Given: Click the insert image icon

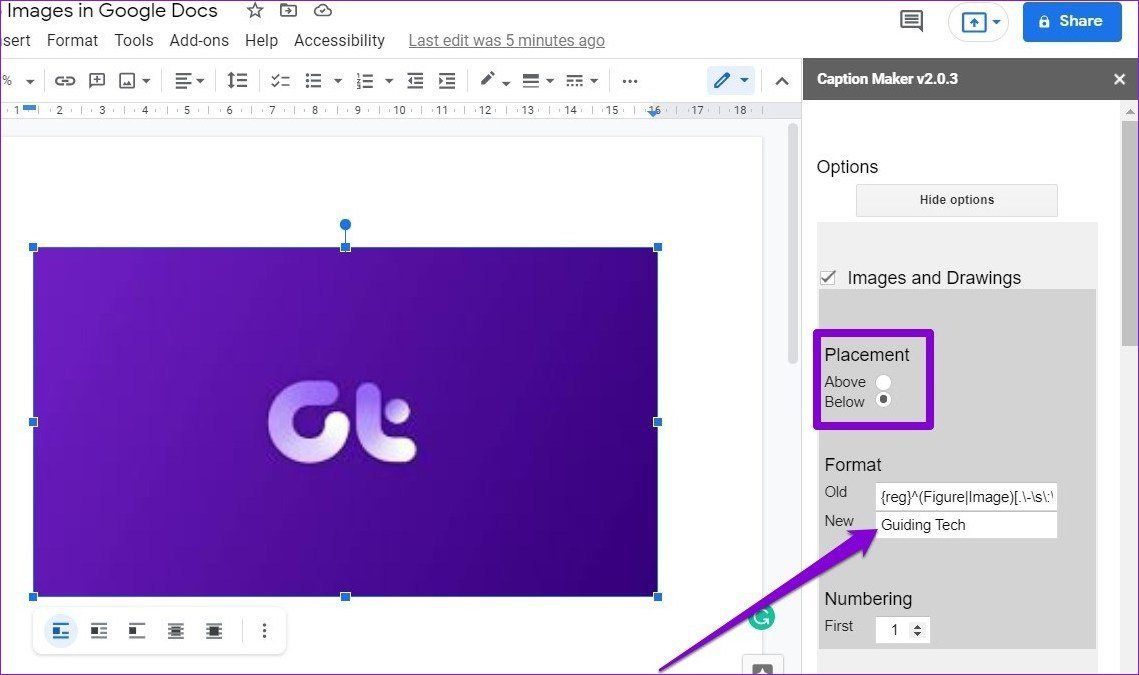Looking at the screenshot, I should coord(127,81).
